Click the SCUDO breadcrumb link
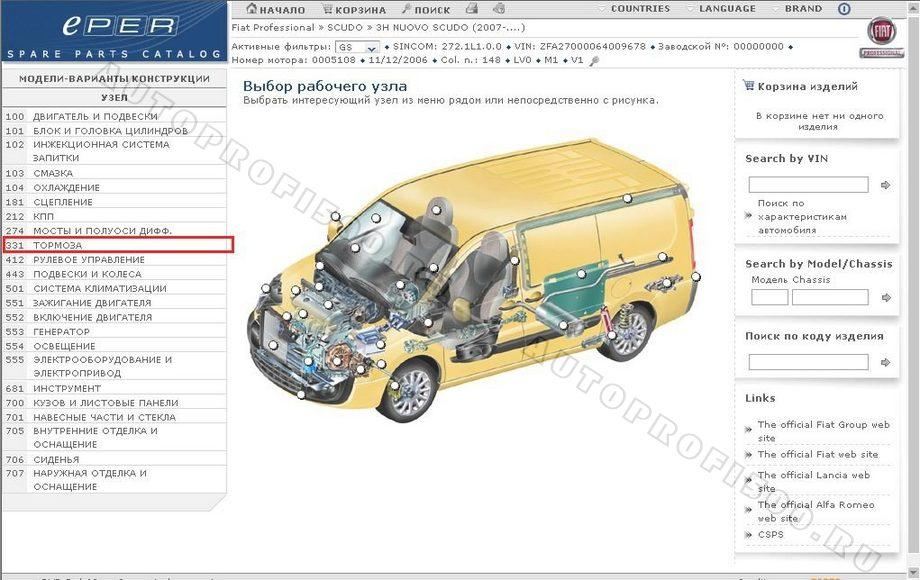Screen dimensions: 920x580 tap(344, 28)
